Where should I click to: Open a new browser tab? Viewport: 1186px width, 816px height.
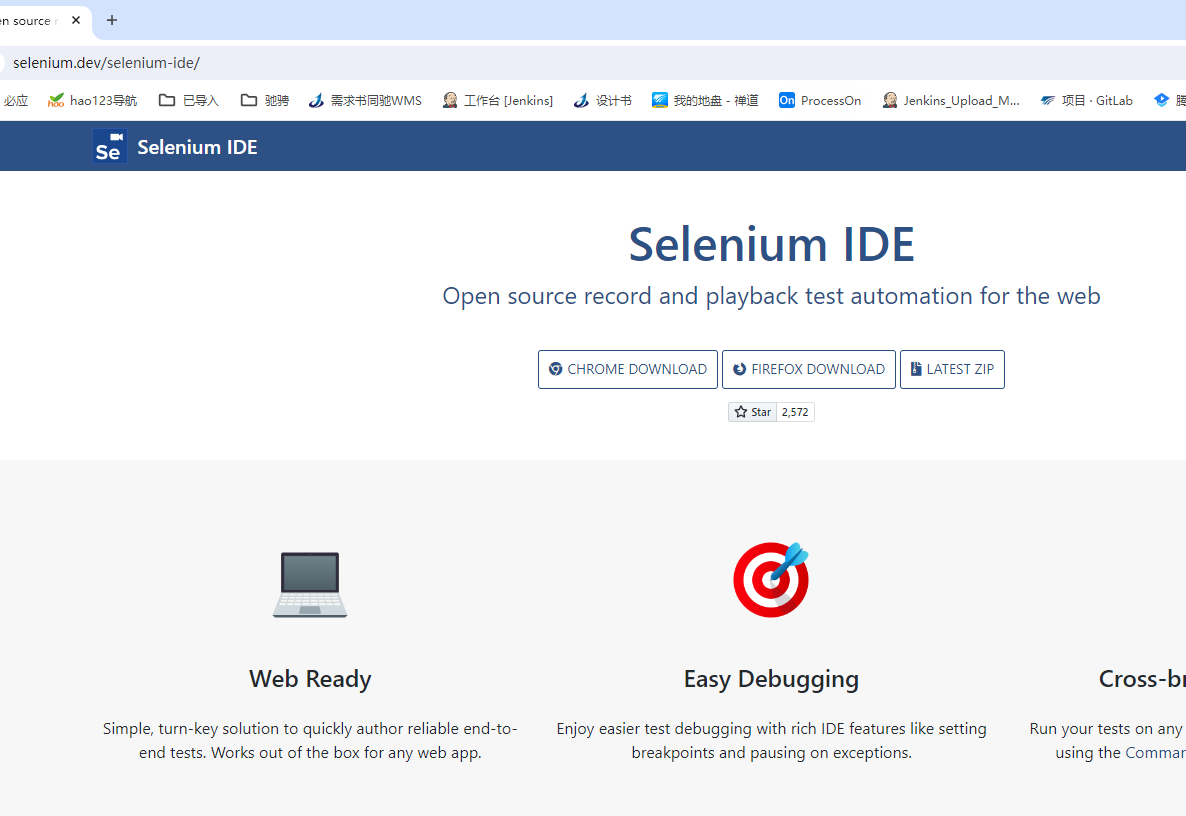112,20
